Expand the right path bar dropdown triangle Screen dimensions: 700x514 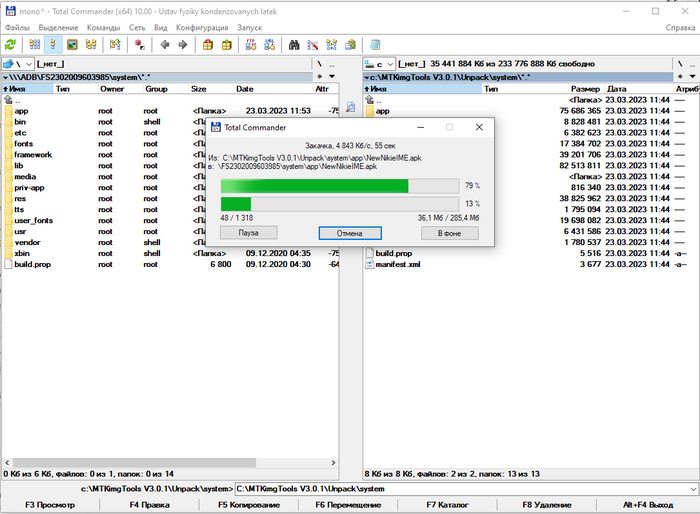pyautogui.click(x=367, y=78)
